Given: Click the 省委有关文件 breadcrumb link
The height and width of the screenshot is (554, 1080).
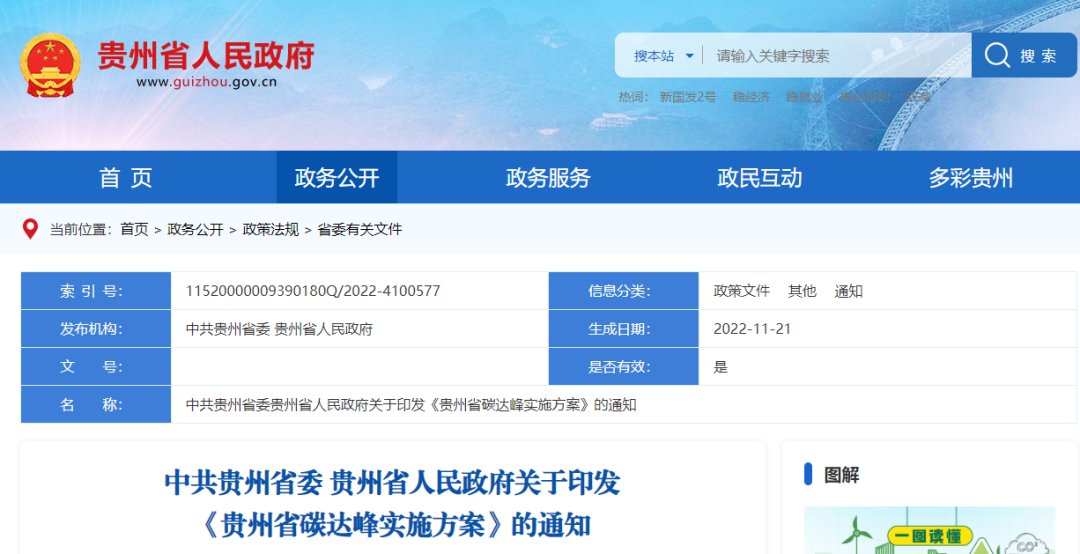Looking at the screenshot, I should click(x=359, y=229).
